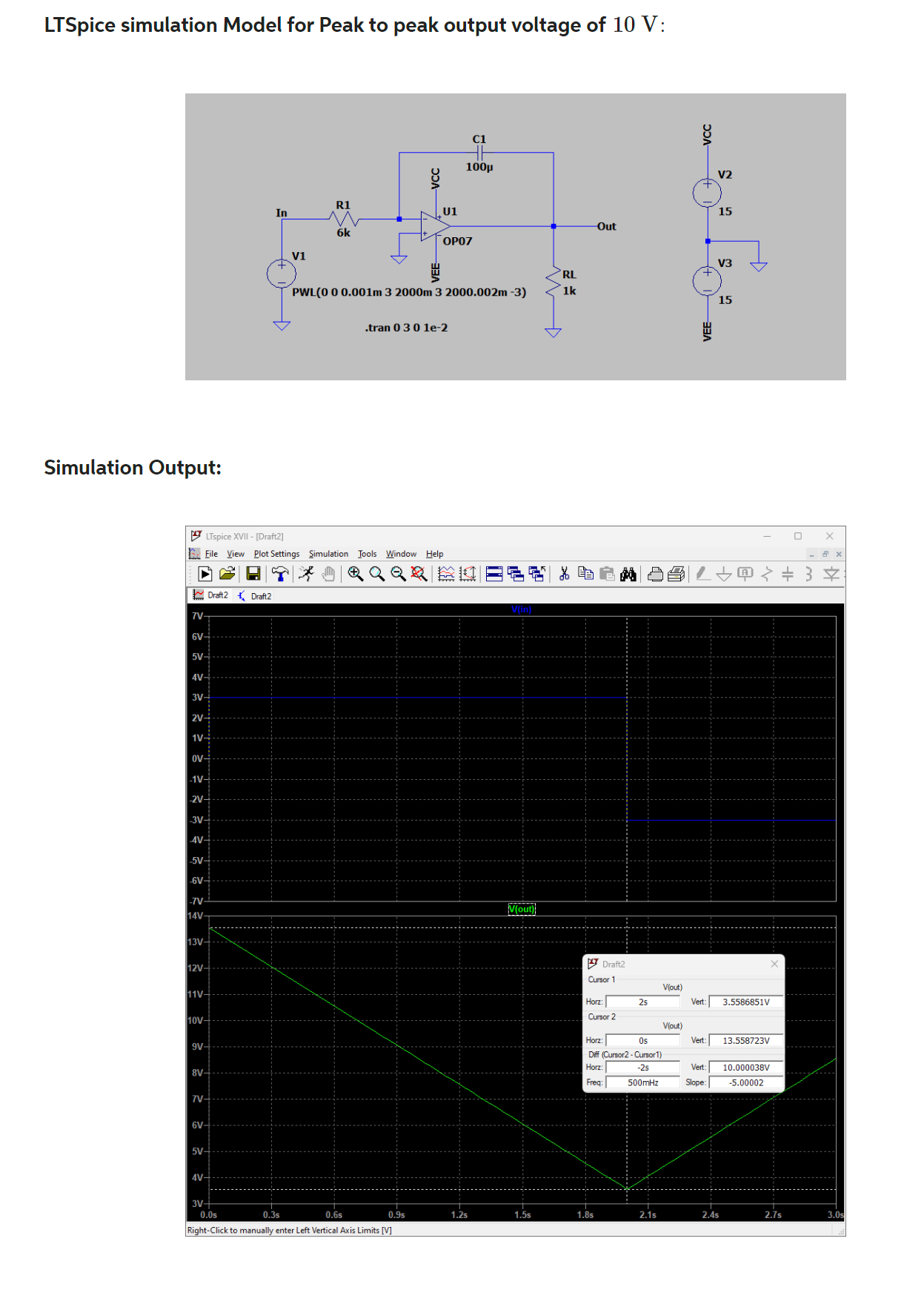Image resolution: width=924 pixels, height=1290 pixels.
Task: Click the Cursor 1 Horz field showing 2s
Action: (643, 1002)
